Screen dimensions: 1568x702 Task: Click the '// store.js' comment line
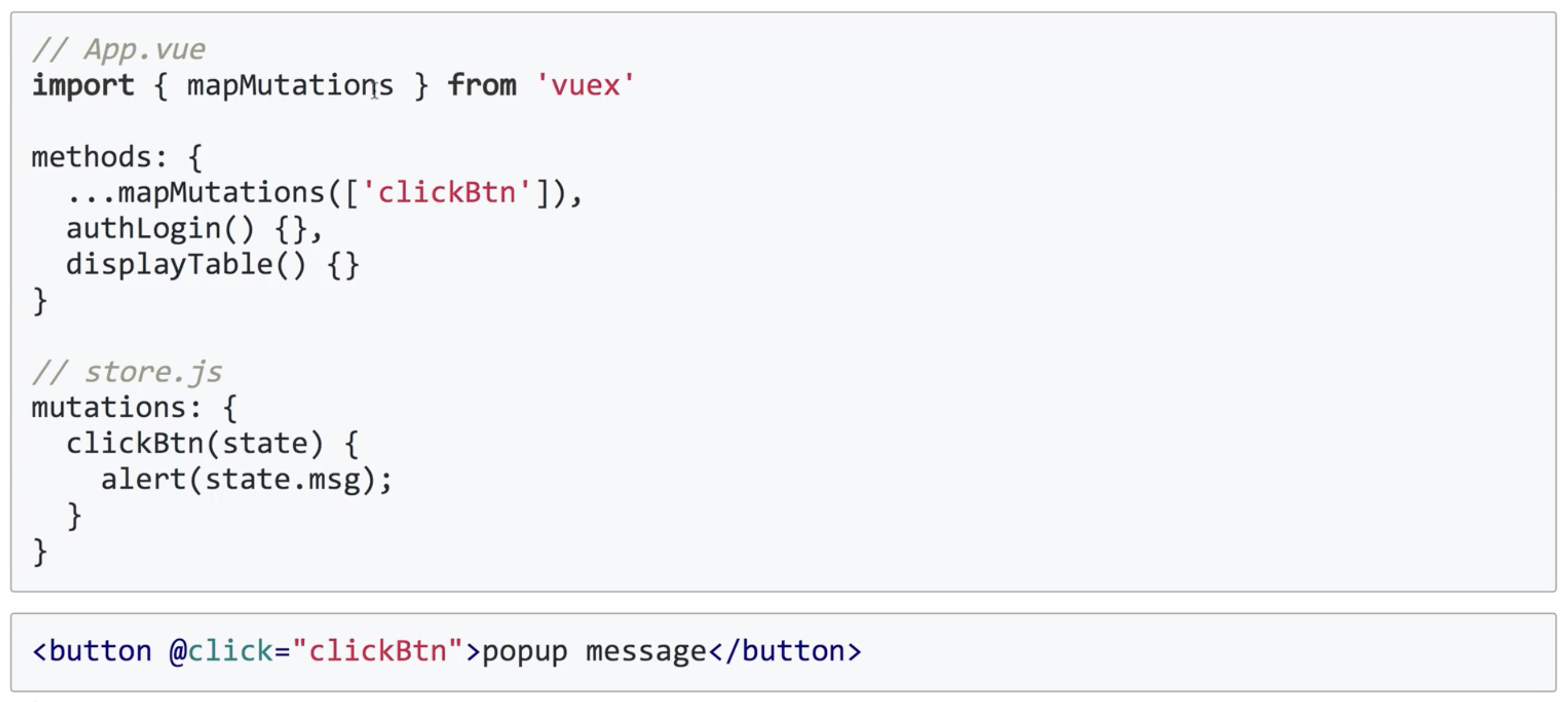coord(127,372)
